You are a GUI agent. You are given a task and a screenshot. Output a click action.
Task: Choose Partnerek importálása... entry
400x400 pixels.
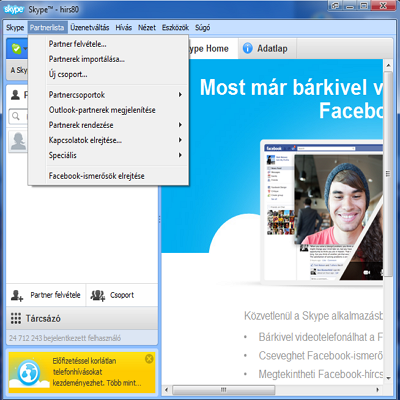coord(109,59)
